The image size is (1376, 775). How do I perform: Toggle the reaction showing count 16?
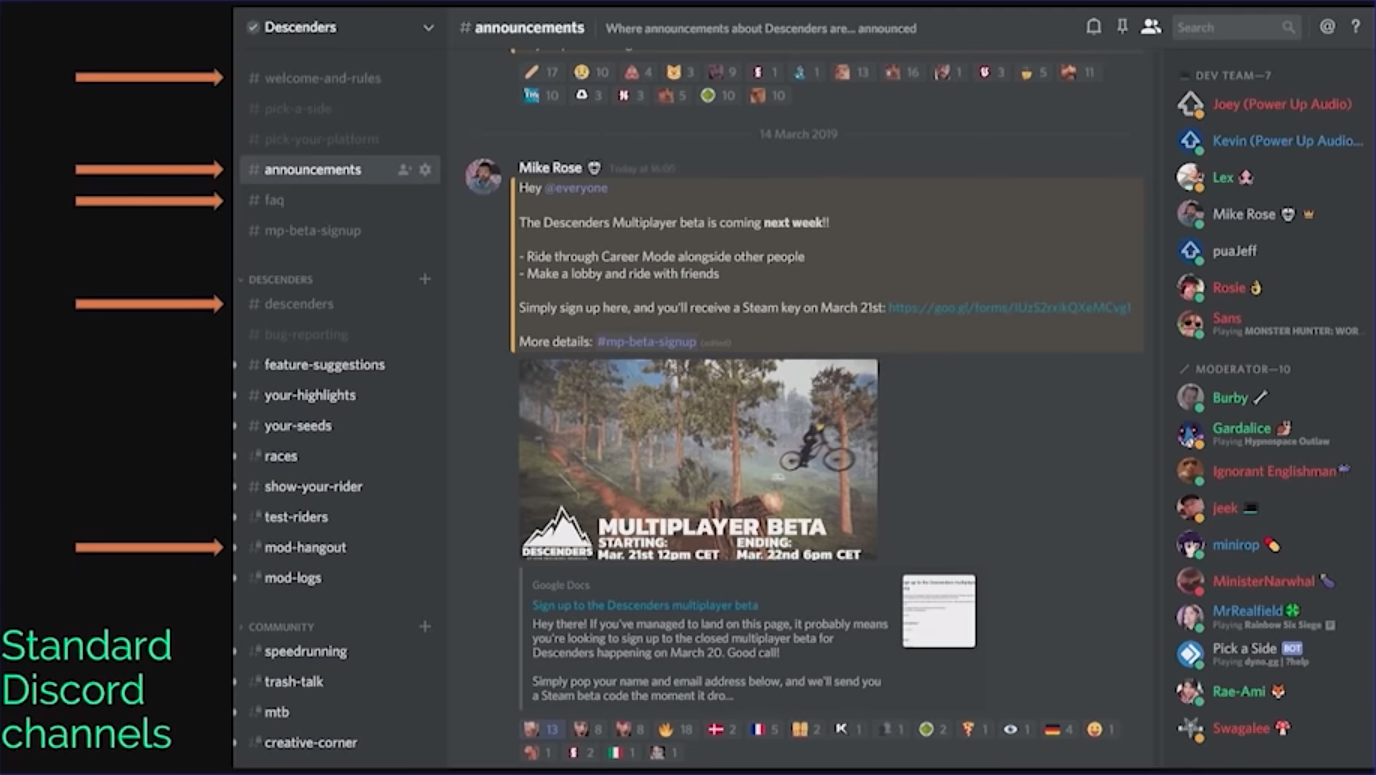[x=902, y=72]
